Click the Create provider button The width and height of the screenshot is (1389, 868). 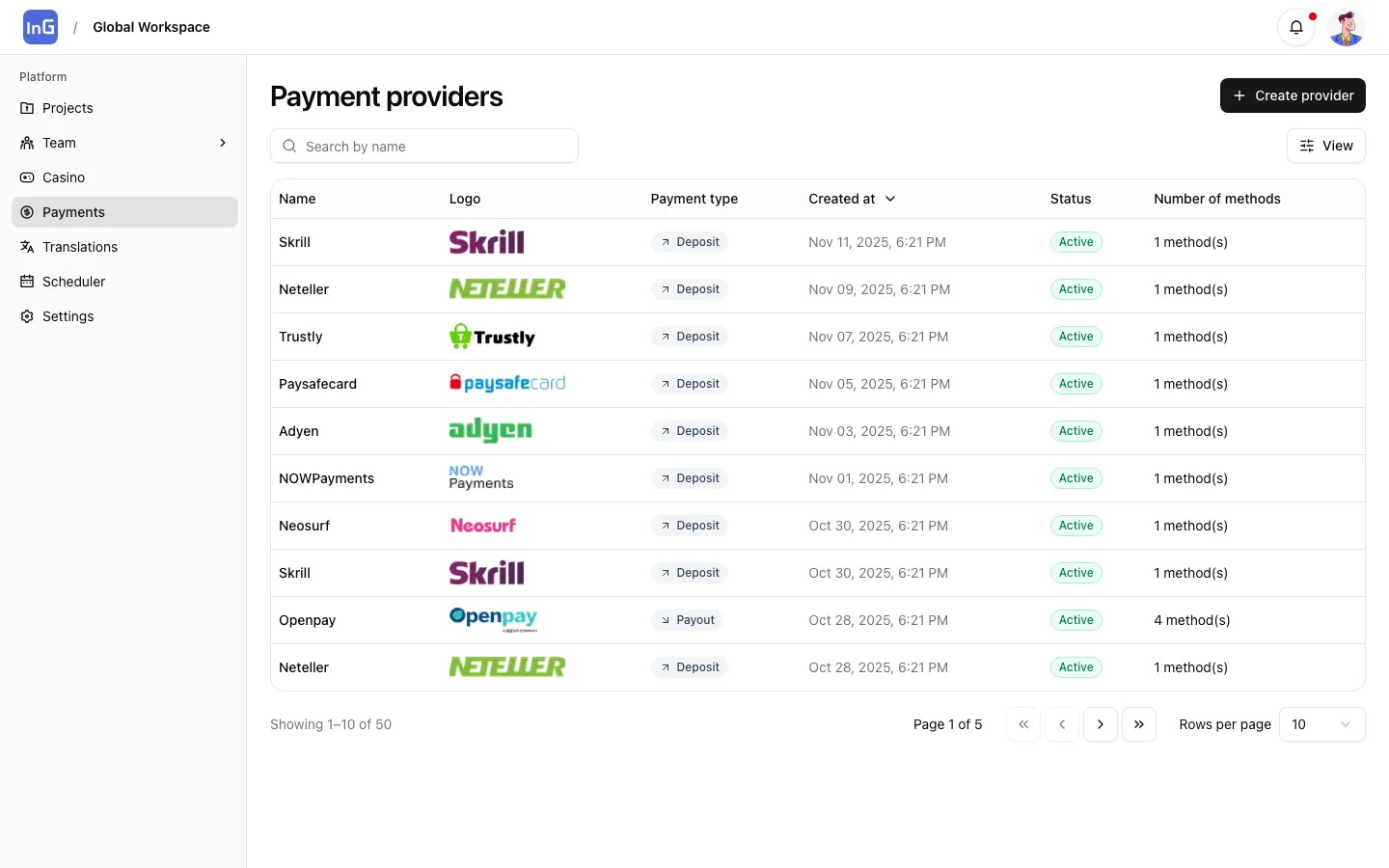pos(1293,95)
